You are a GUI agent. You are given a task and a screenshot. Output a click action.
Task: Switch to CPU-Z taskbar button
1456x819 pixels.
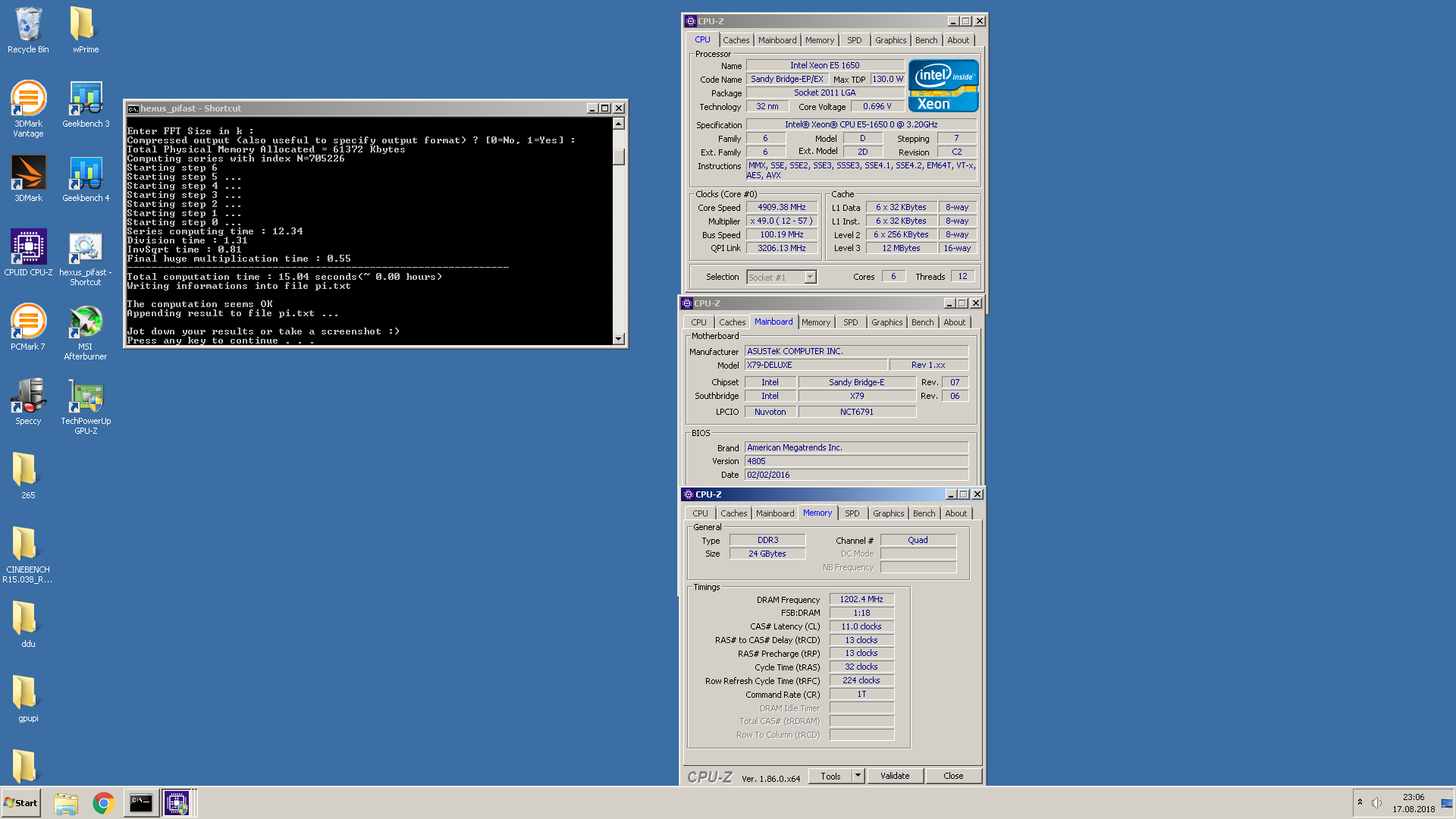click(x=177, y=803)
